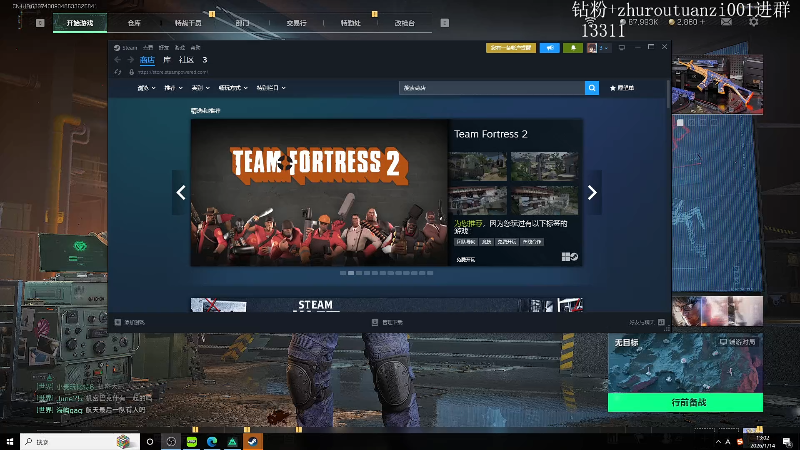Image resolution: width=800 pixels, height=450 pixels.
Task: Click the green 行前备战 button
Action: 685,402
